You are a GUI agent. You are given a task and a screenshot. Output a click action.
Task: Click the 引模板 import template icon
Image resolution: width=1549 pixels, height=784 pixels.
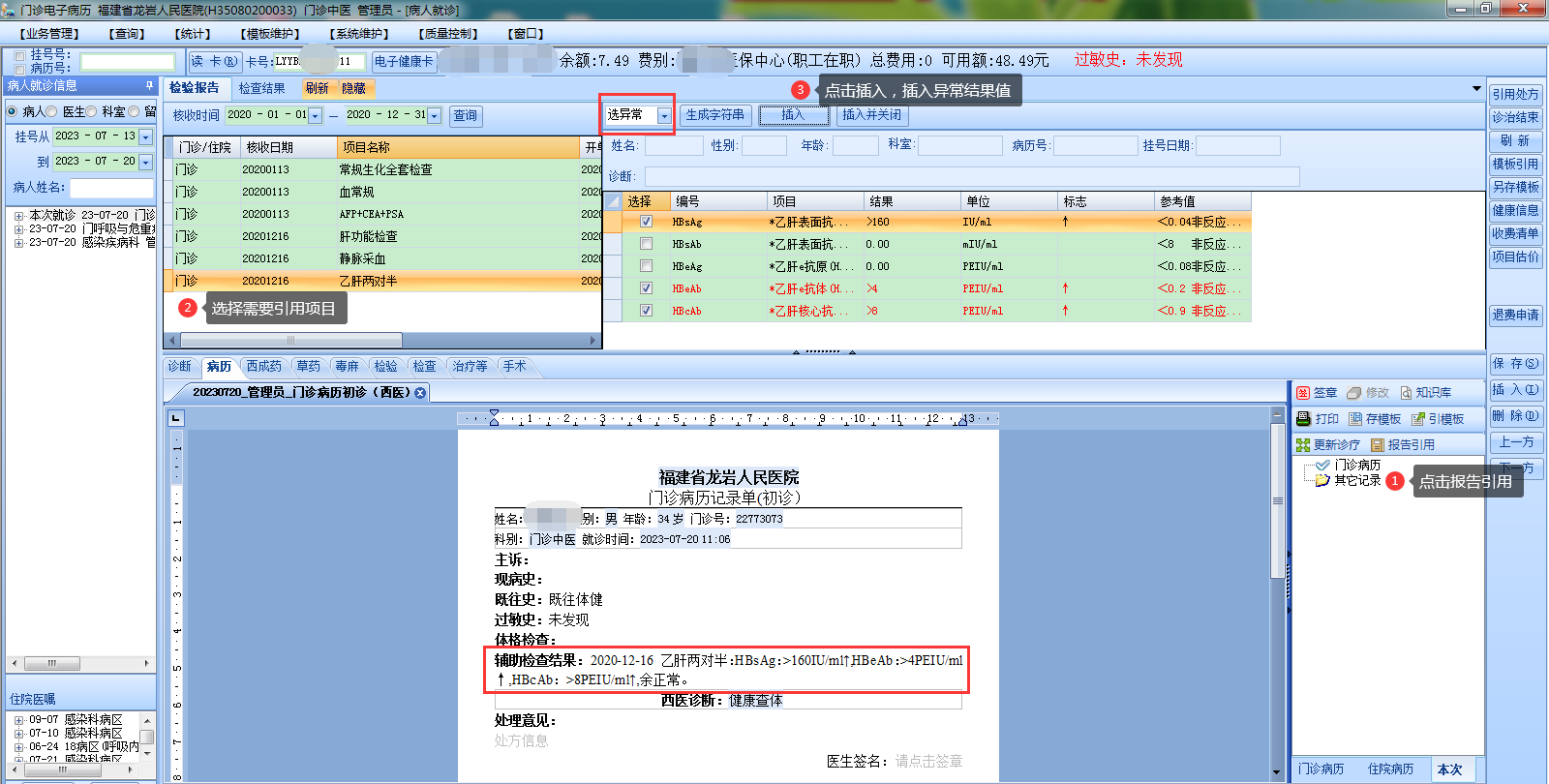coord(1418,419)
